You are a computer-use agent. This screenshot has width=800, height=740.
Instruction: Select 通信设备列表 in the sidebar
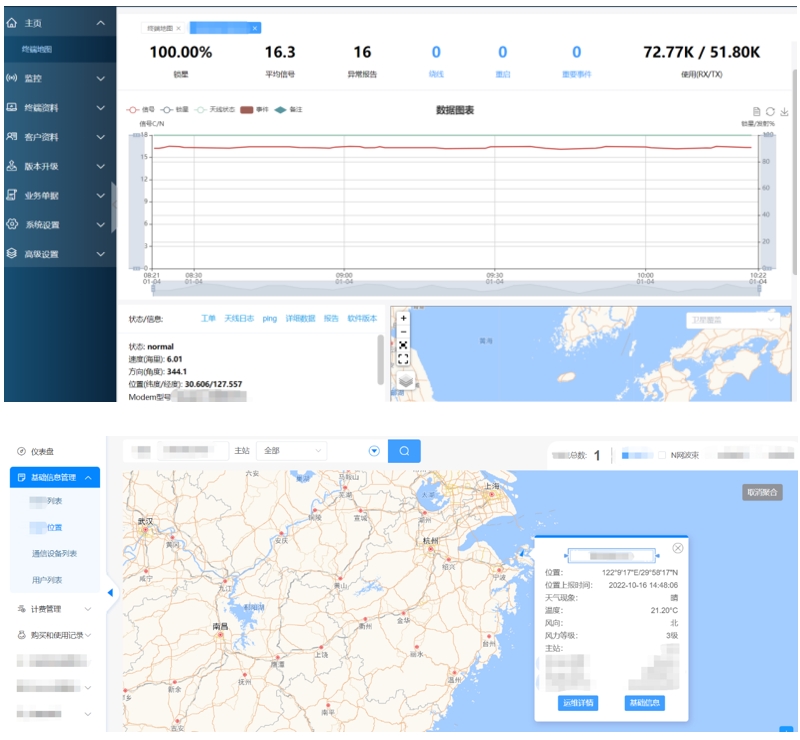(x=54, y=553)
